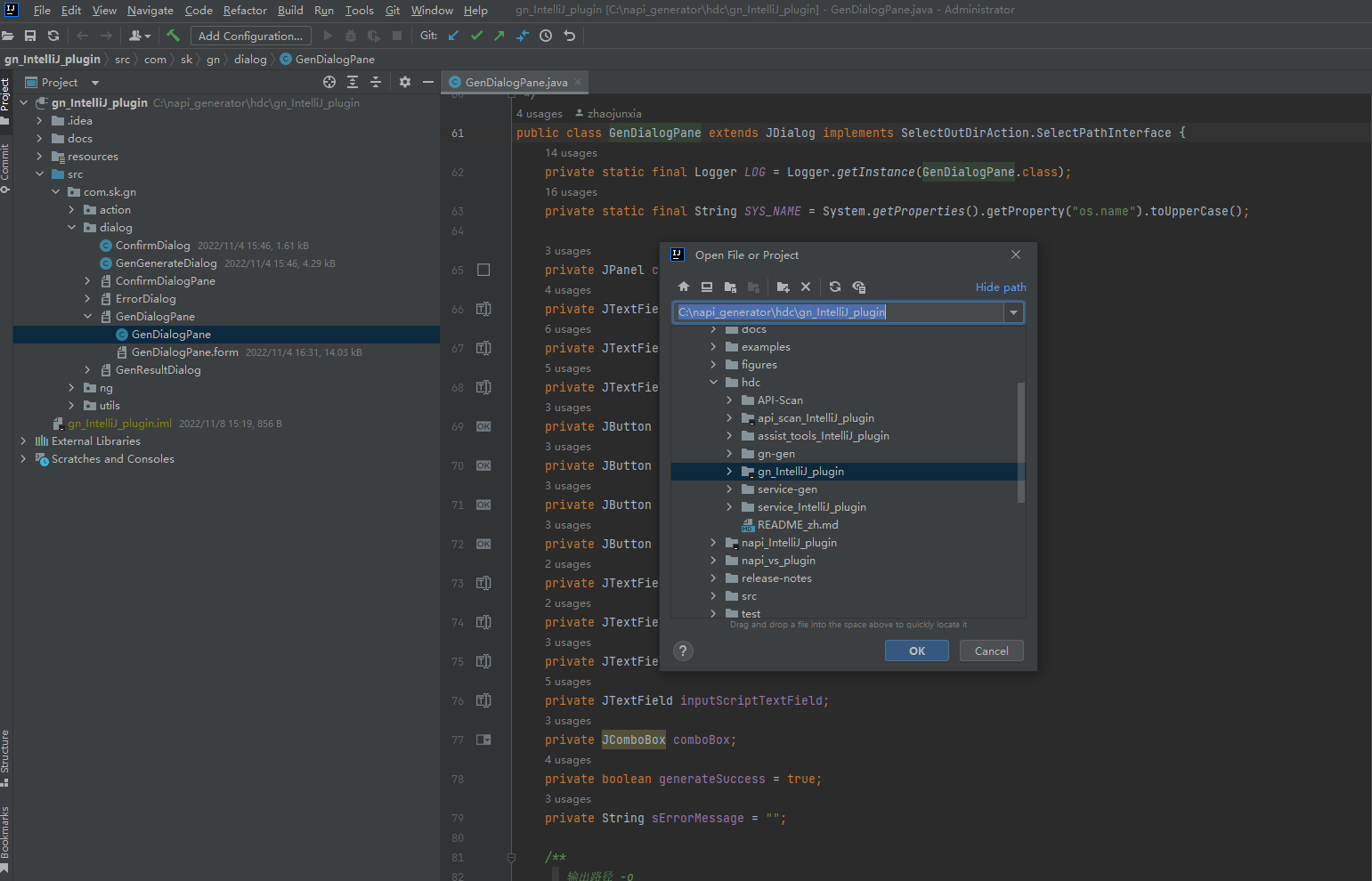Click the Synchronize icon in main toolbar
The height and width of the screenshot is (881, 1372).
53,36
